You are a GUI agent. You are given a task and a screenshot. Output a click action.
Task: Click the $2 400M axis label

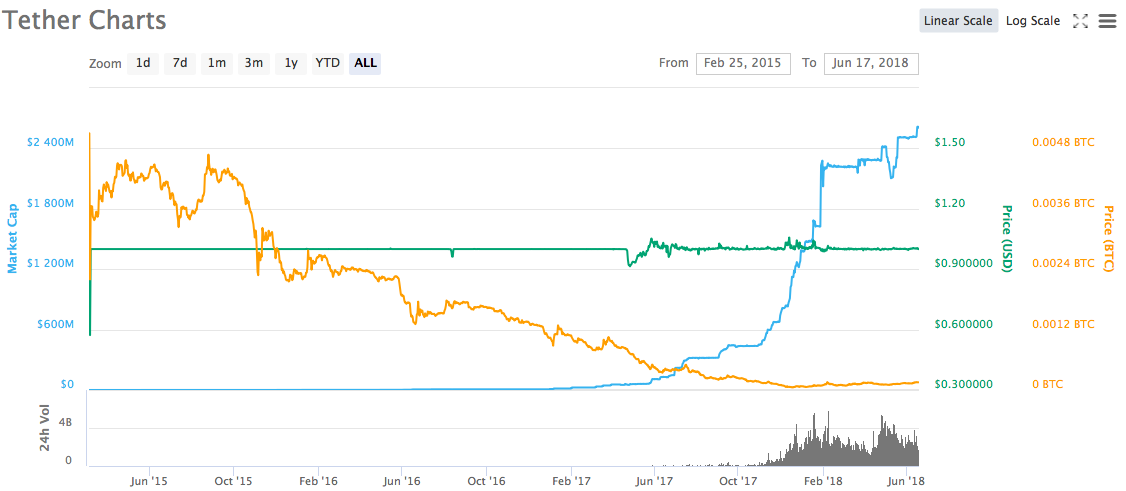50,142
